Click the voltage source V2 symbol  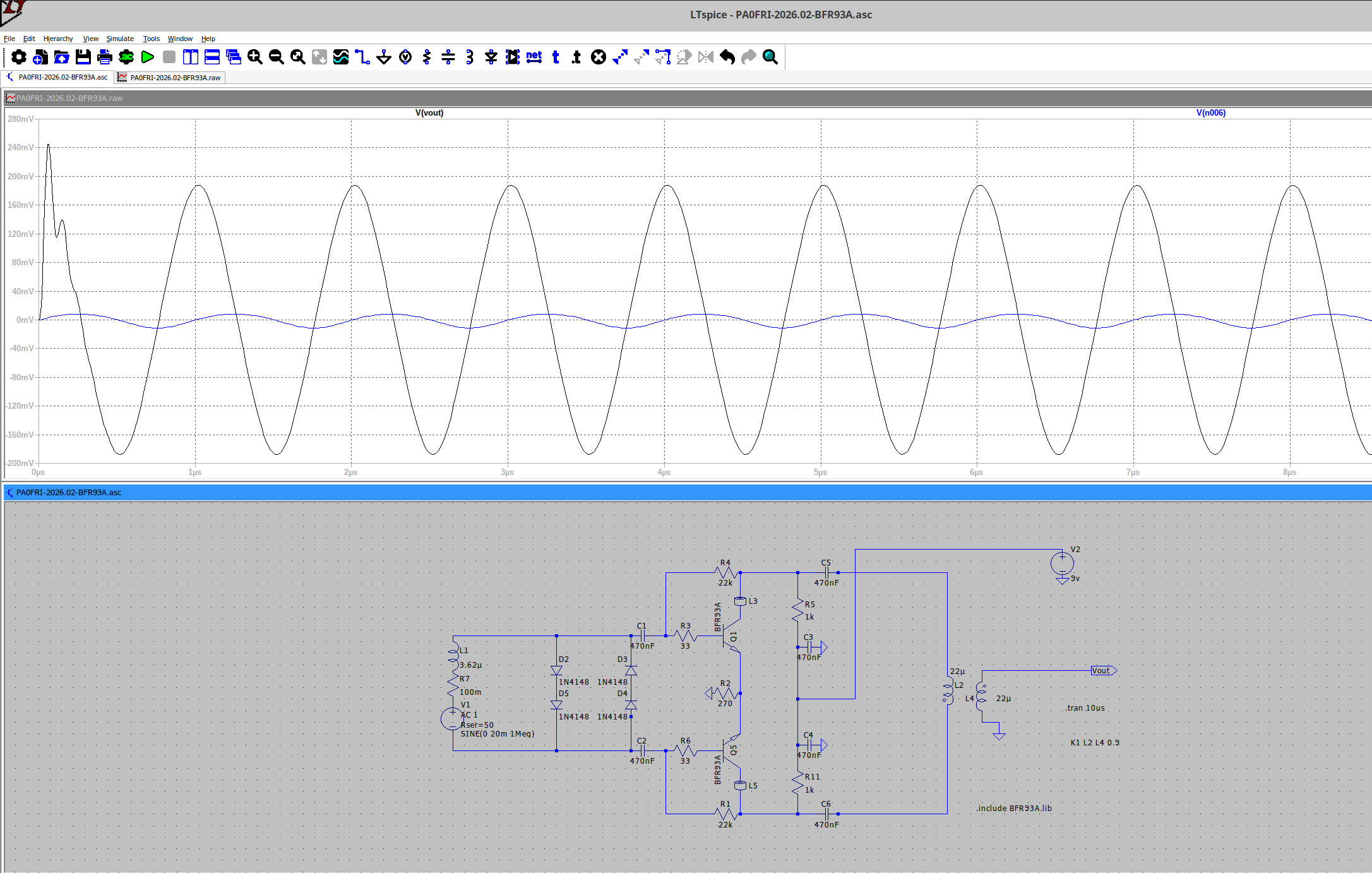[x=1062, y=562]
